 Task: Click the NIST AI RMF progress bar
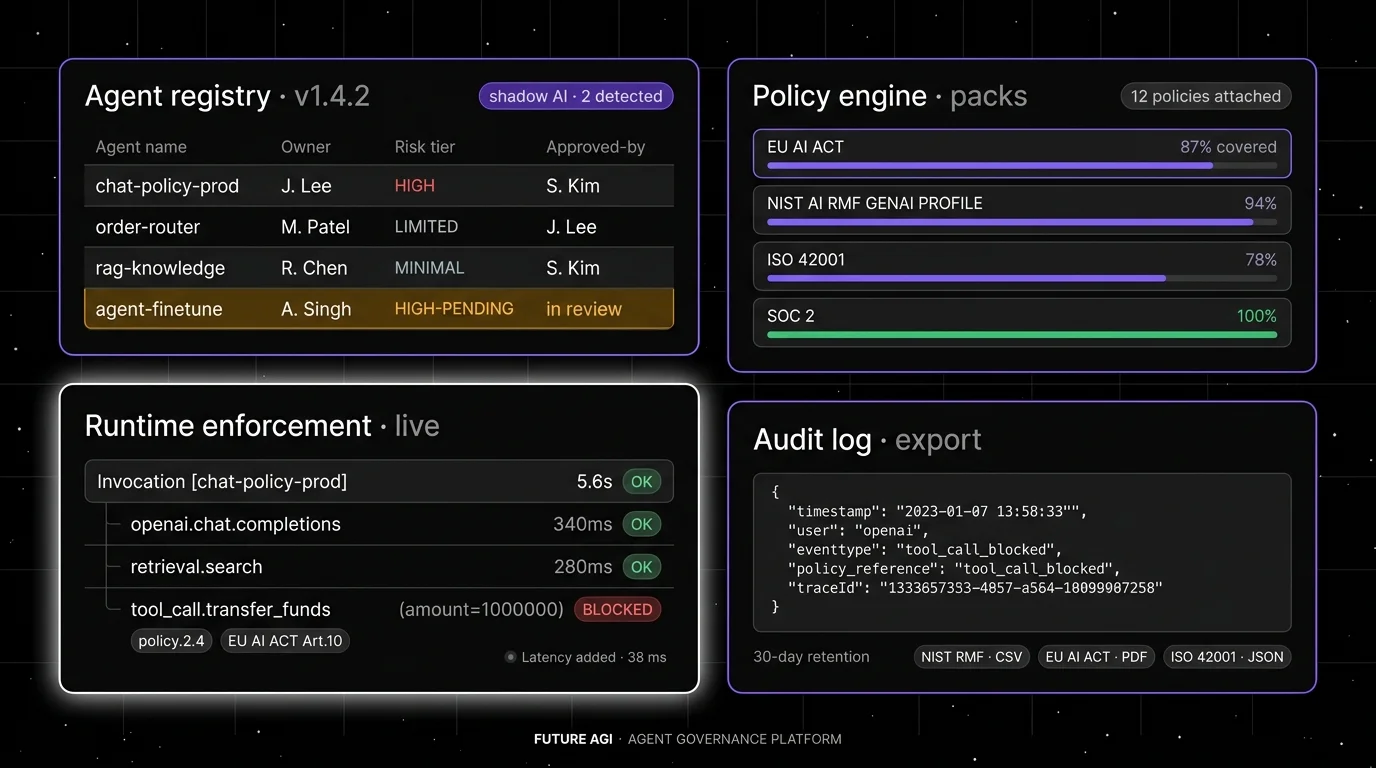pos(1022,222)
